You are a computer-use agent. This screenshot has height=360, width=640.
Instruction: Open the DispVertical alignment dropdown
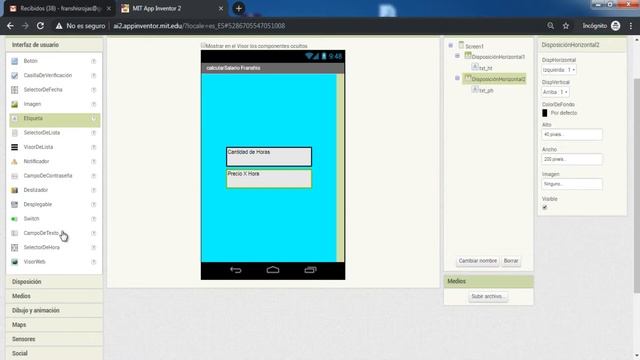click(555, 92)
